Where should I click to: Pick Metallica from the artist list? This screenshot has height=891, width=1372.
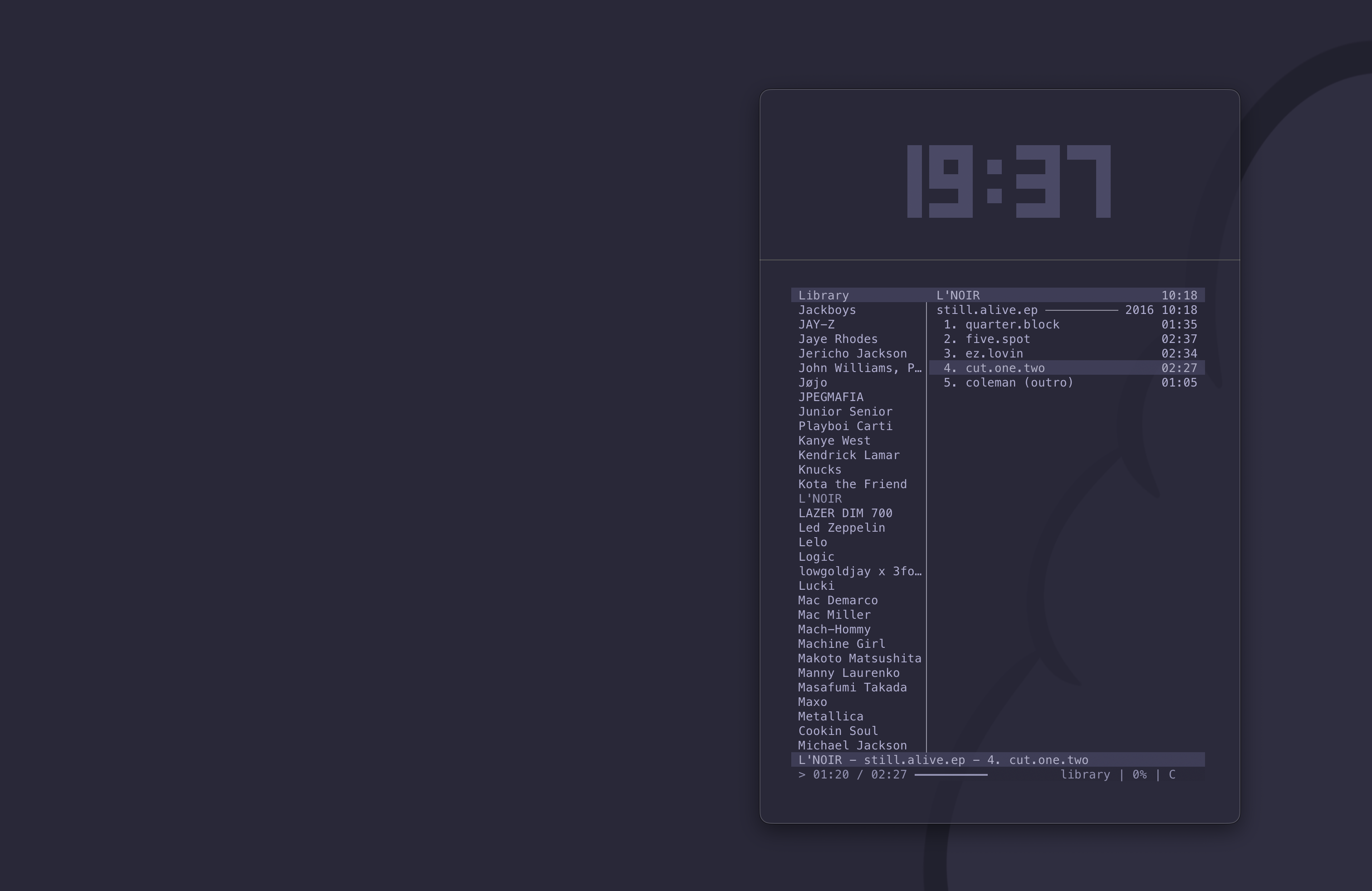(831, 716)
